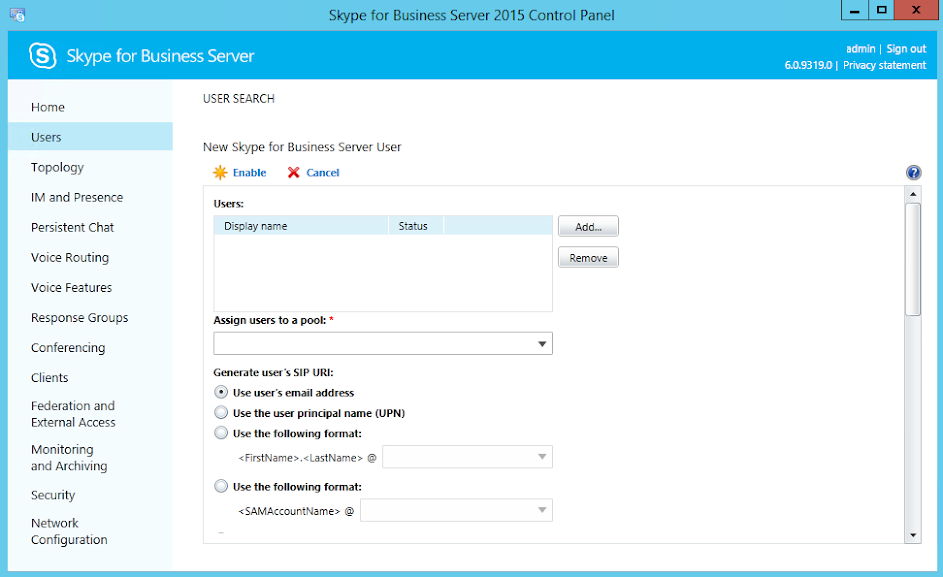Open Monitoring and Archiving section
This screenshot has height=577, width=943.
pos(69,457)
